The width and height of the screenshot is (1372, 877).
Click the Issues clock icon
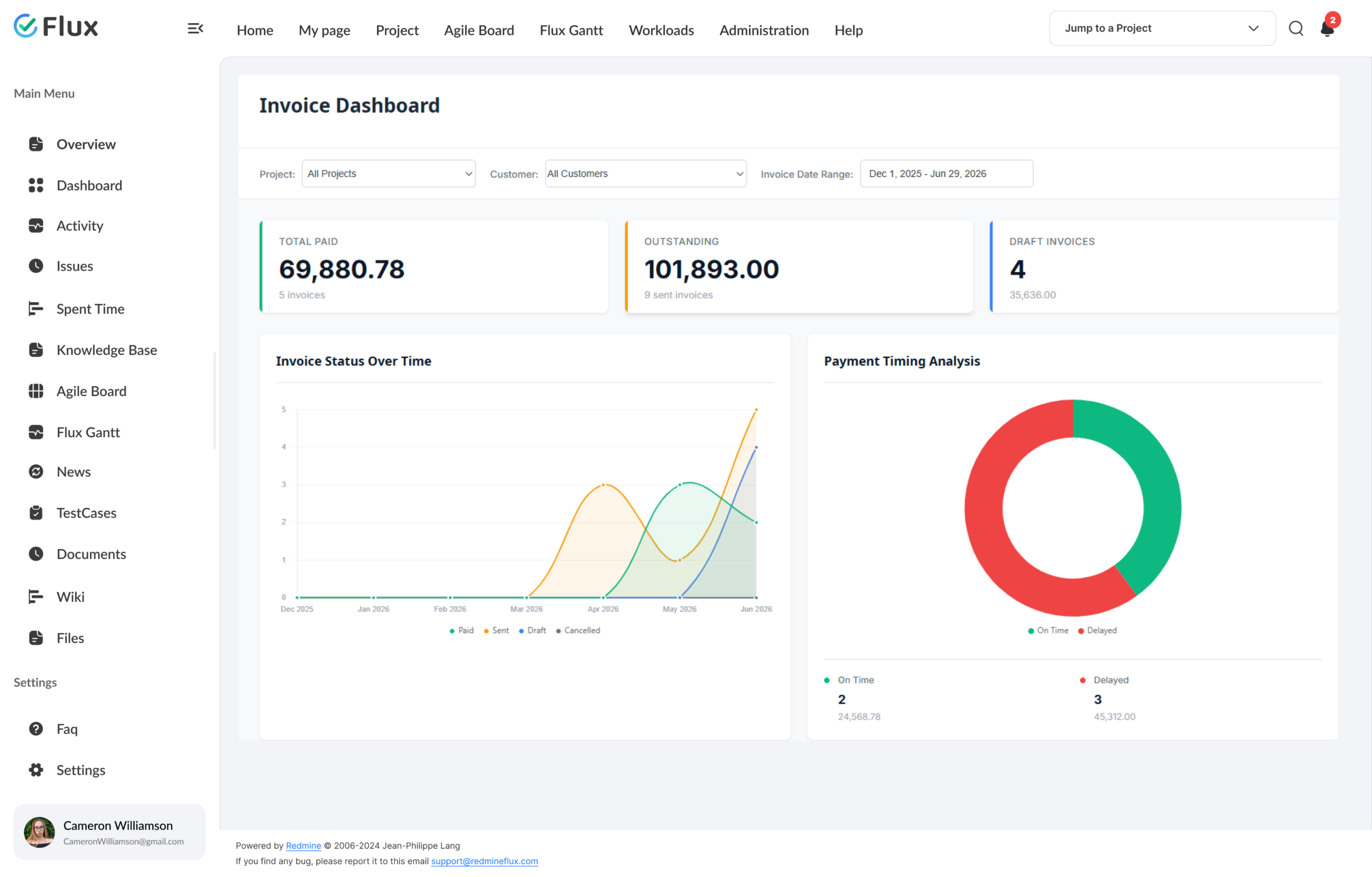tap(36, 266)
